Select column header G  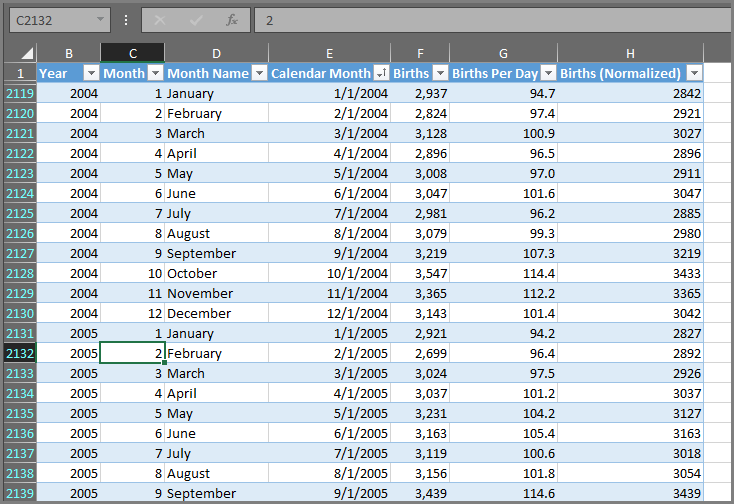coord(503,53)
